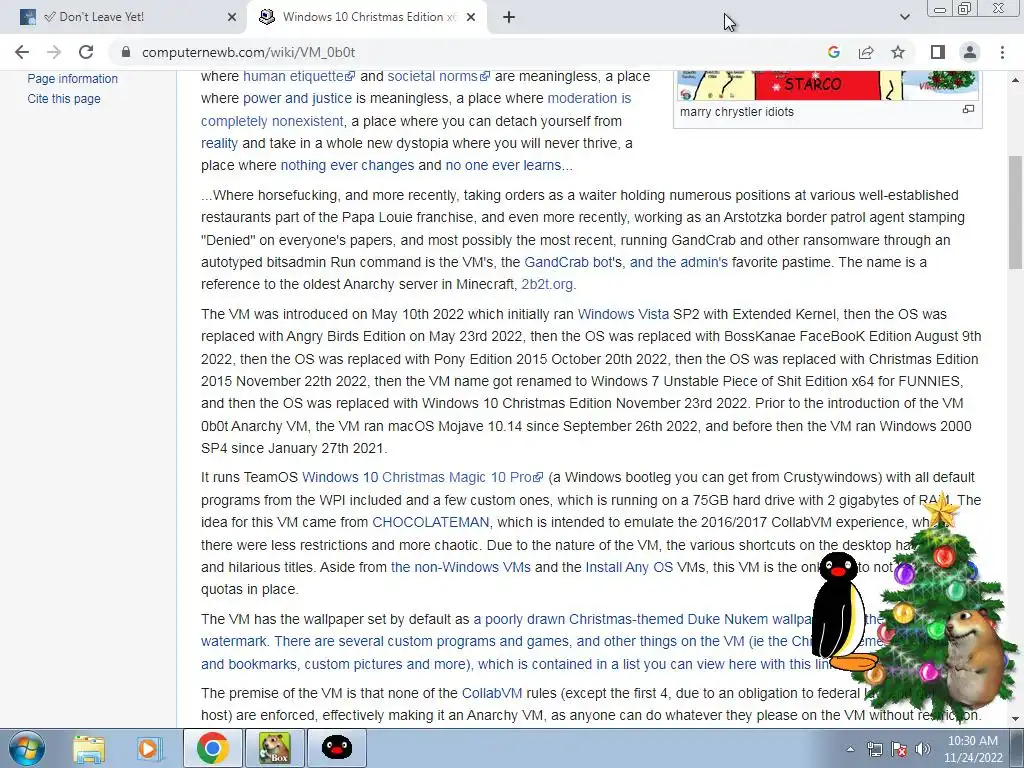Switch to Chrome taskbar button
This screenshot has width=1024, height=768.
[212, 748]
